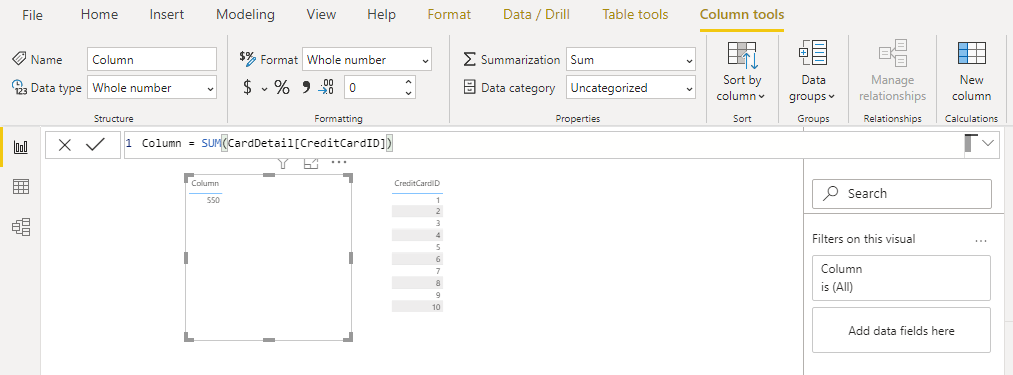Screen dimensions: 1013x375
Task: Cancel formula with the X icon
Action: point(65,144)
